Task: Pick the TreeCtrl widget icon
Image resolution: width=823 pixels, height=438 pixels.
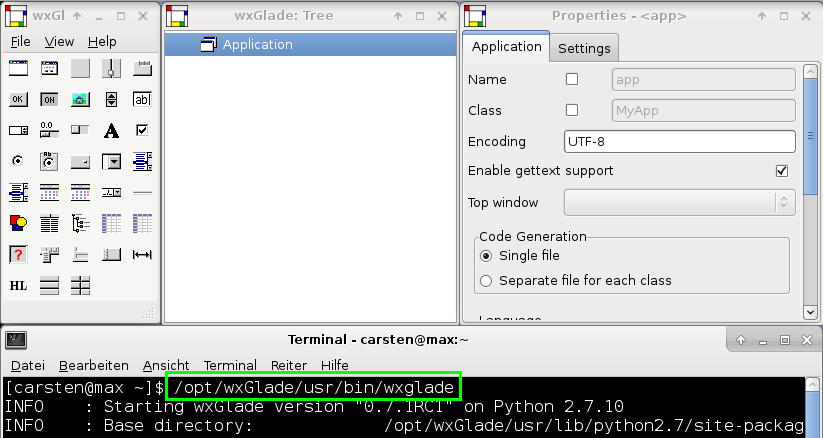Action: [x=80, y=223]
